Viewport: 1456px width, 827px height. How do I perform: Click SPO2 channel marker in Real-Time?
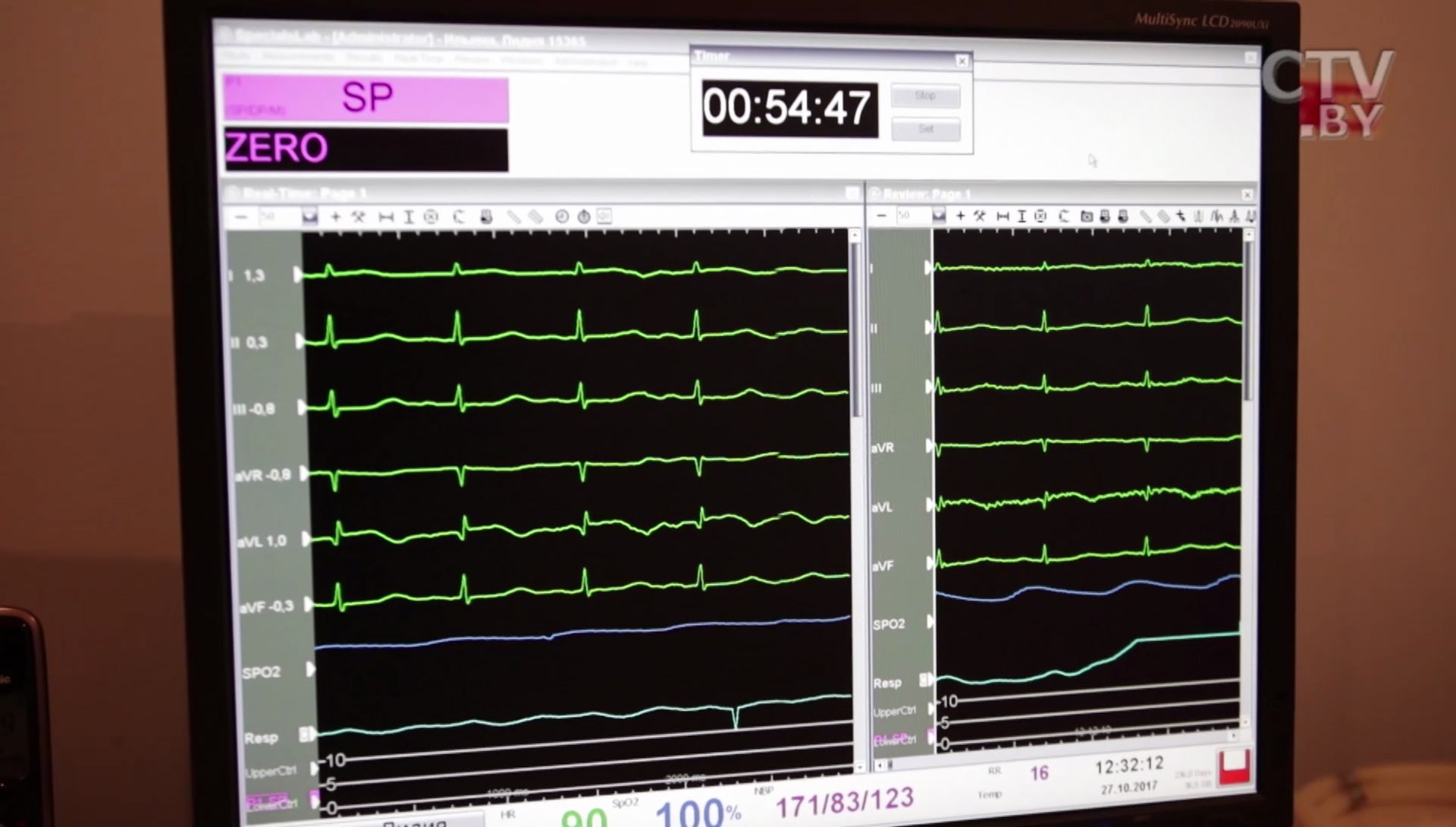point(310,670)
